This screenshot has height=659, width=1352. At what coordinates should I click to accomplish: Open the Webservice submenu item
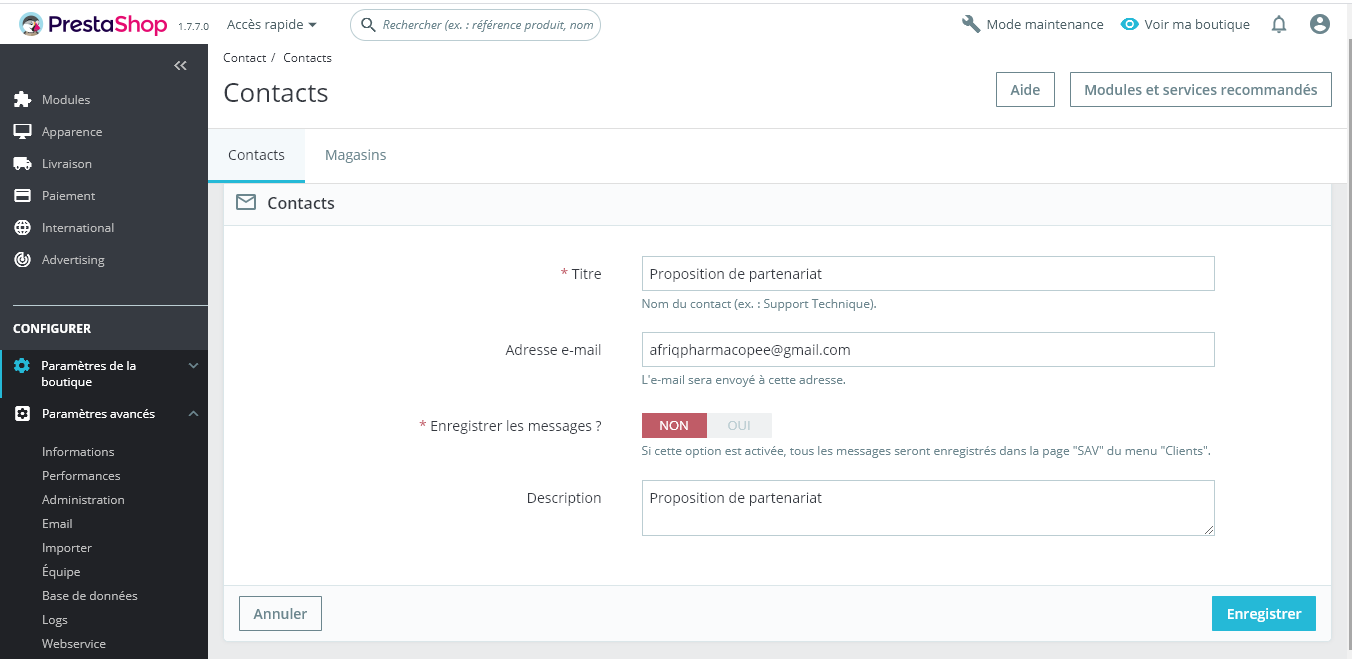74,644
